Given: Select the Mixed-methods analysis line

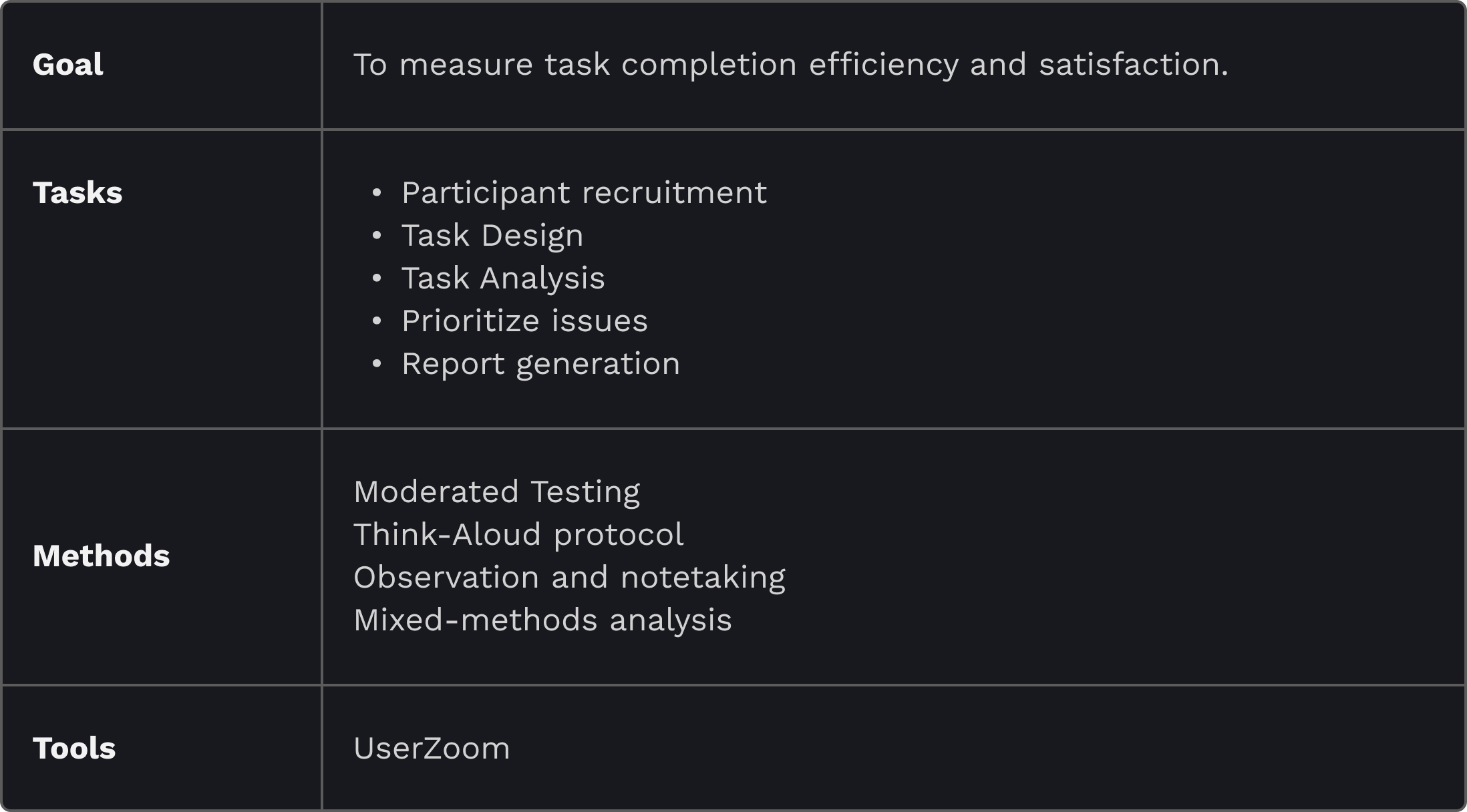Looking at the screenshot, I should (x=542, y=620).
